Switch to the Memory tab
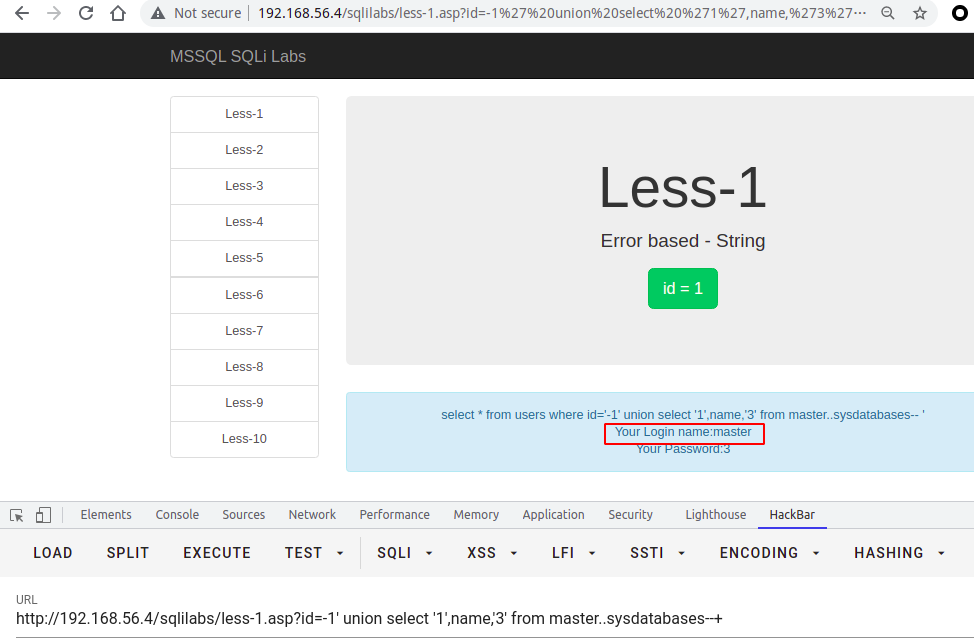Screen dimensions: 974x640 [x=476, y=515]
